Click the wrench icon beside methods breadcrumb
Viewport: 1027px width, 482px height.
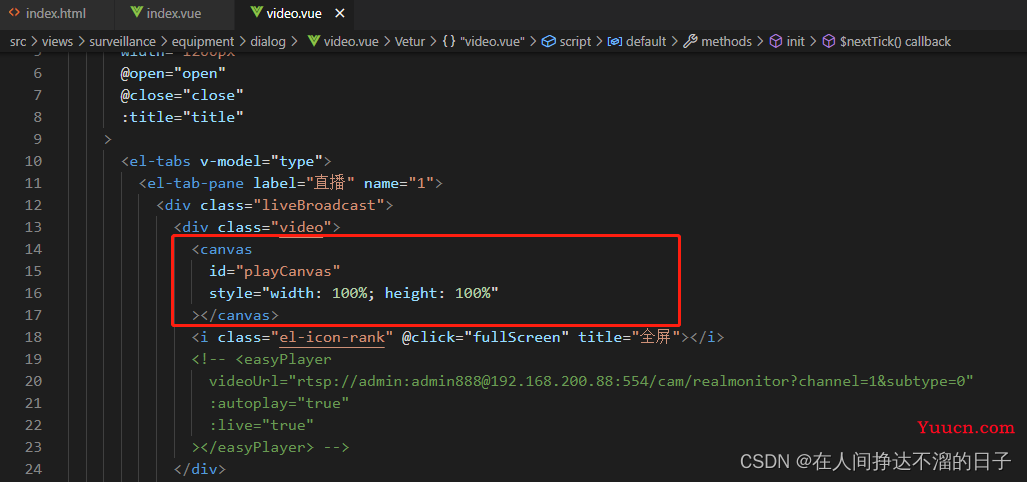click(690, 41)
